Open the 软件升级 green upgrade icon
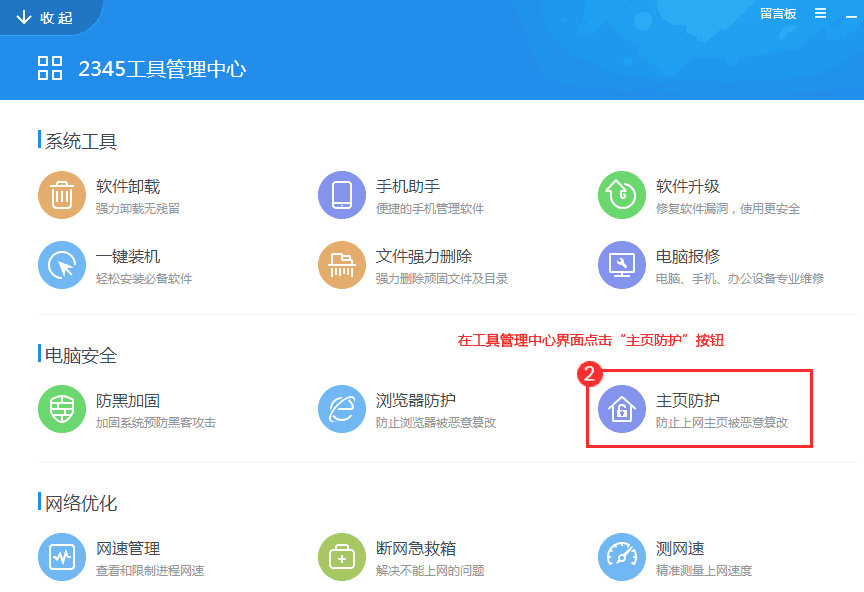This screenshot has height=592, width=864. click(x=622, y=195)
